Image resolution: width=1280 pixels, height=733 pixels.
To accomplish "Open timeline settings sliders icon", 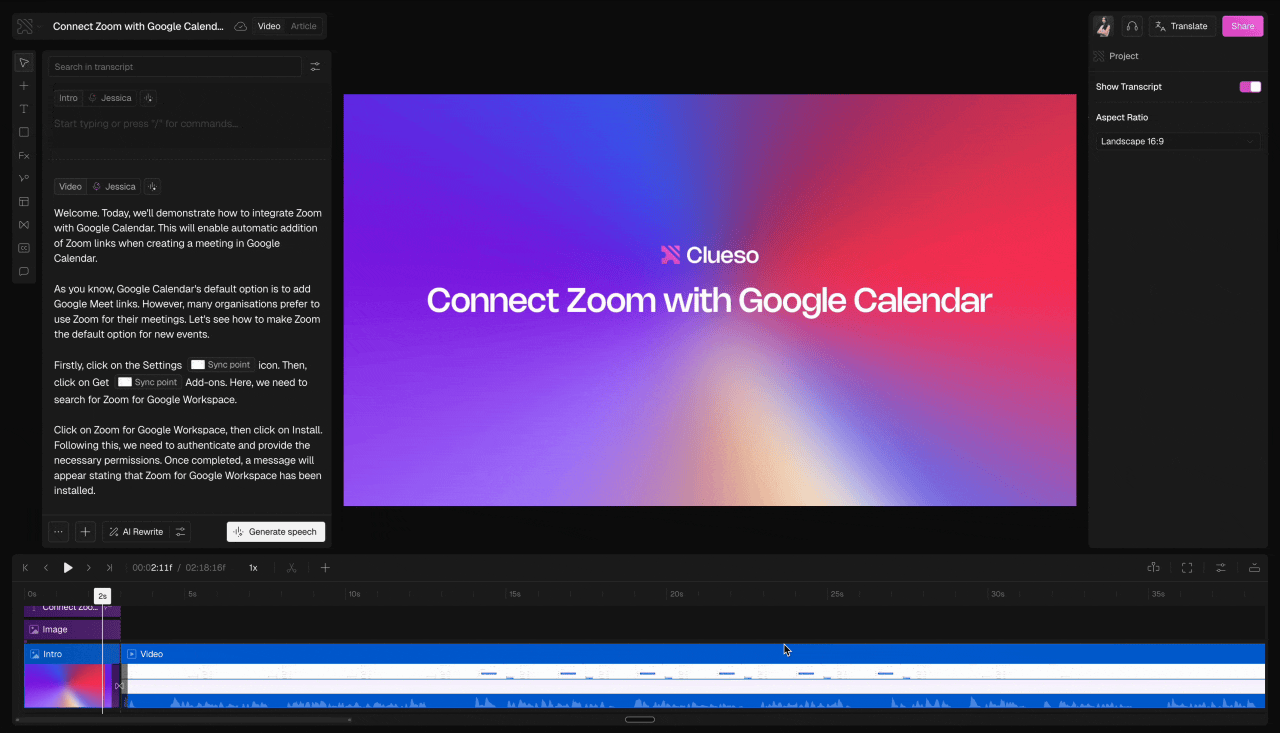I will click(x=1221, y=568).
